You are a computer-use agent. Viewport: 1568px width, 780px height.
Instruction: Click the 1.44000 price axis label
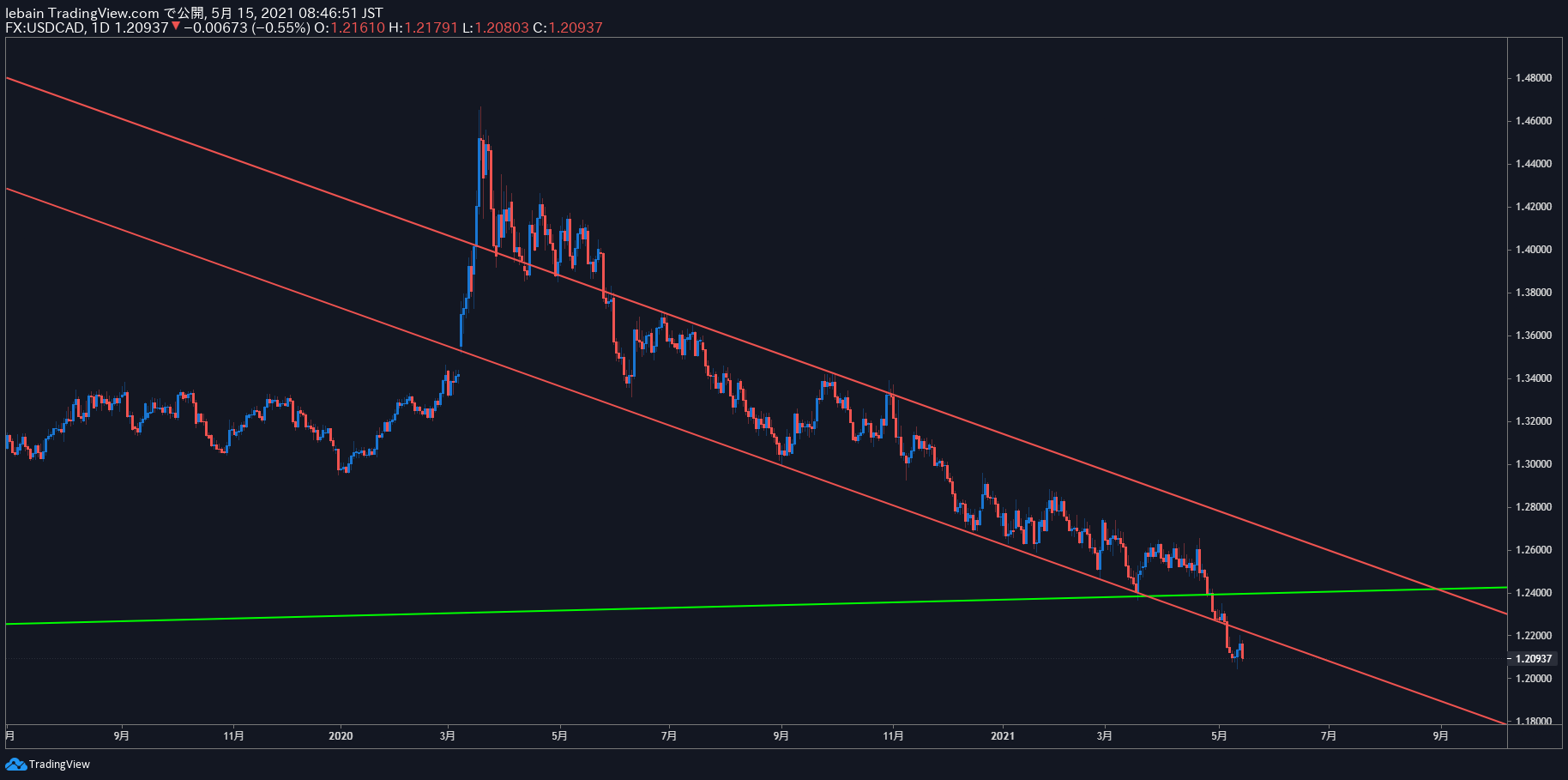coord(1533,164)
